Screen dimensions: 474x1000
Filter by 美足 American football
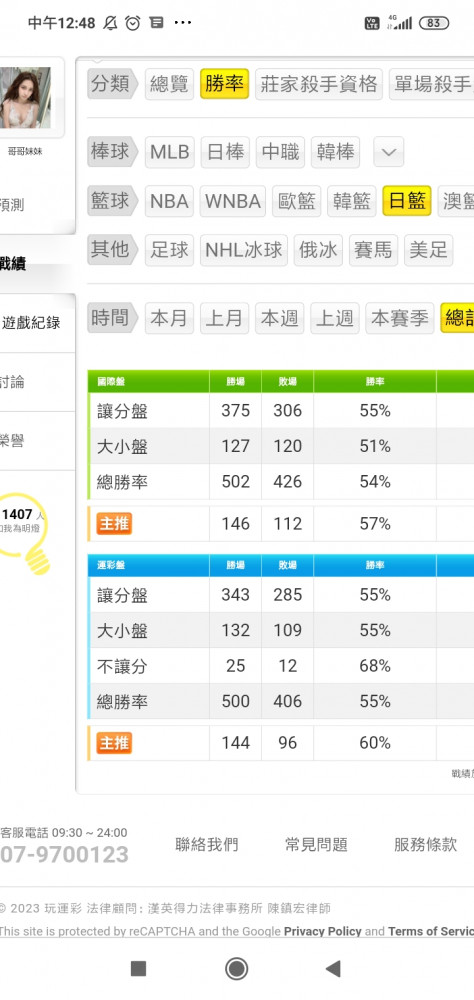(429, 250)
